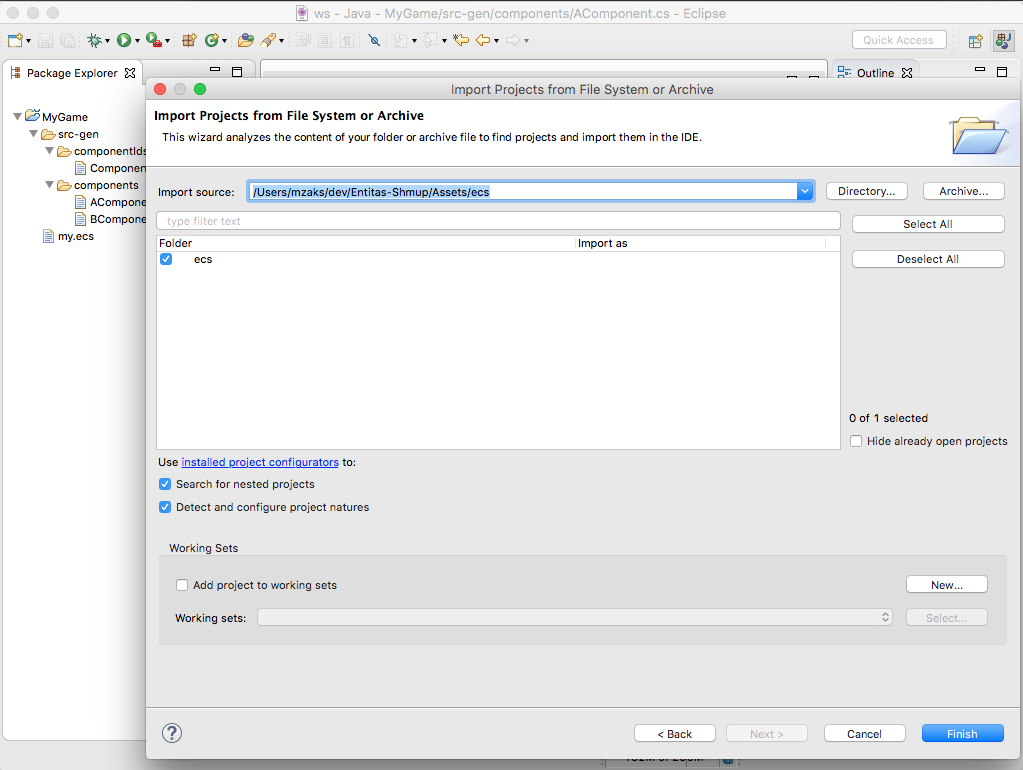Image resolution: width=1023 pixels, height=770 pixels.
Task: Click the help question mark icon
Action: 172,733
